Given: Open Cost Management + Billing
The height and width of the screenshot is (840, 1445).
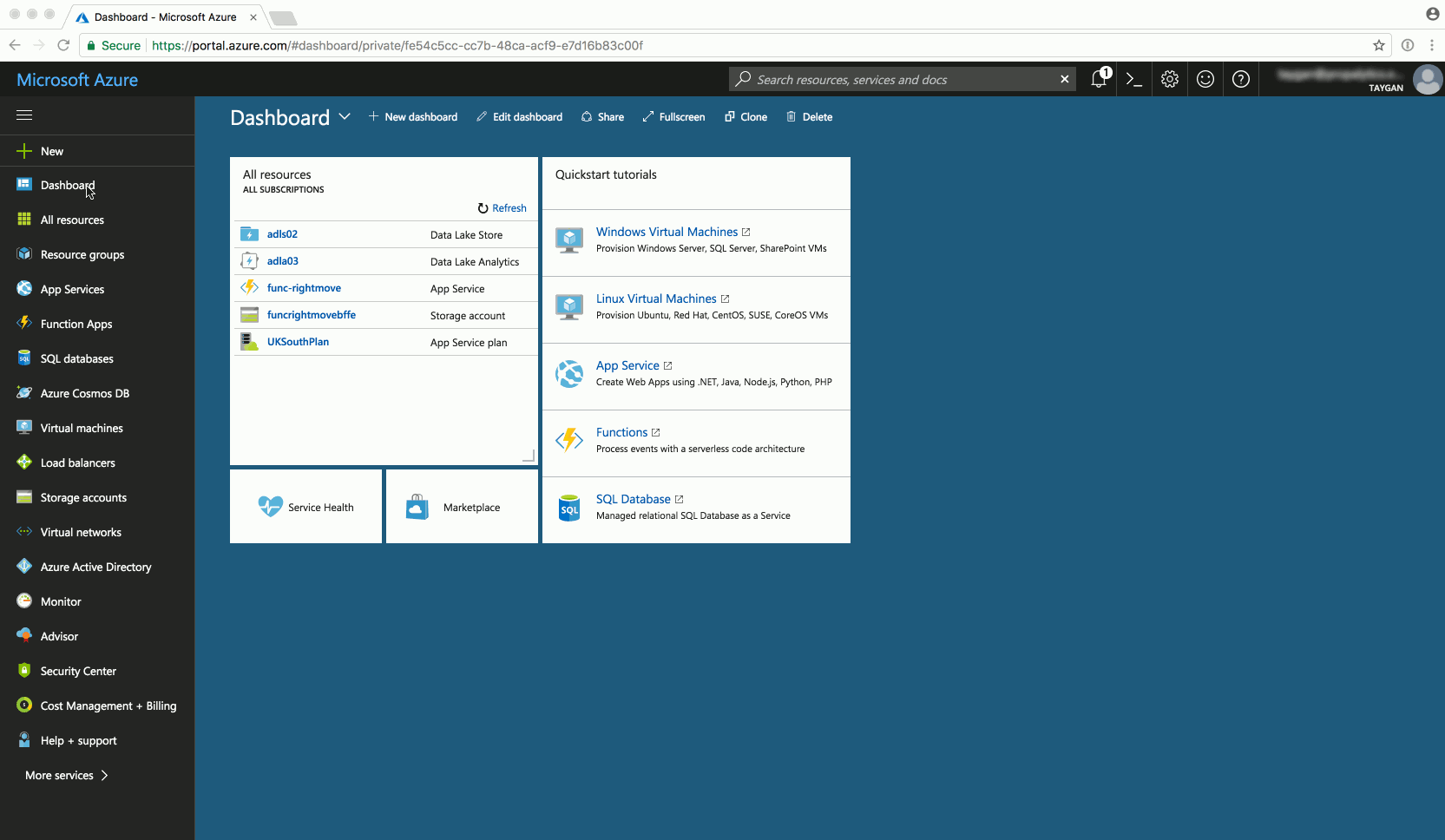Looking at the screenshot, I should coord(97,705).
